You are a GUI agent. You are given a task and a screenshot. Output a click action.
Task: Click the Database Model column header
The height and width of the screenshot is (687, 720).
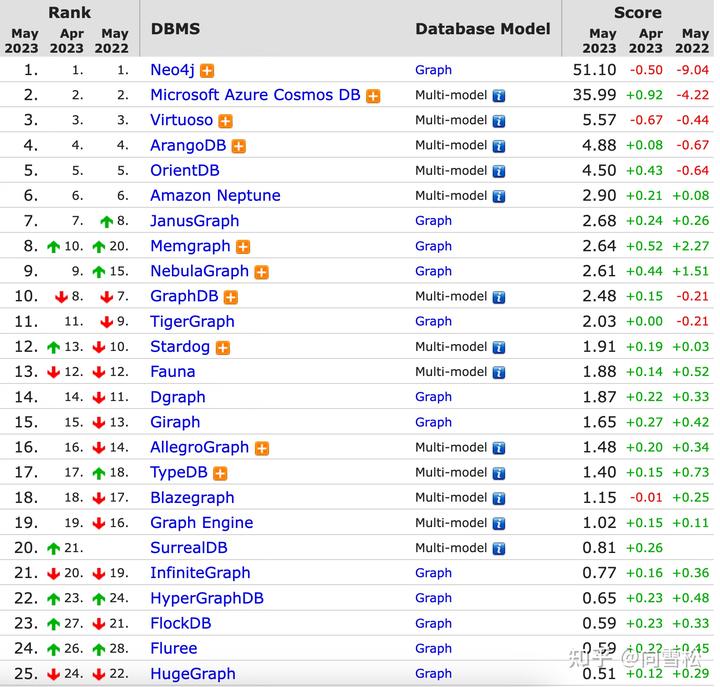tap(482, 29)
